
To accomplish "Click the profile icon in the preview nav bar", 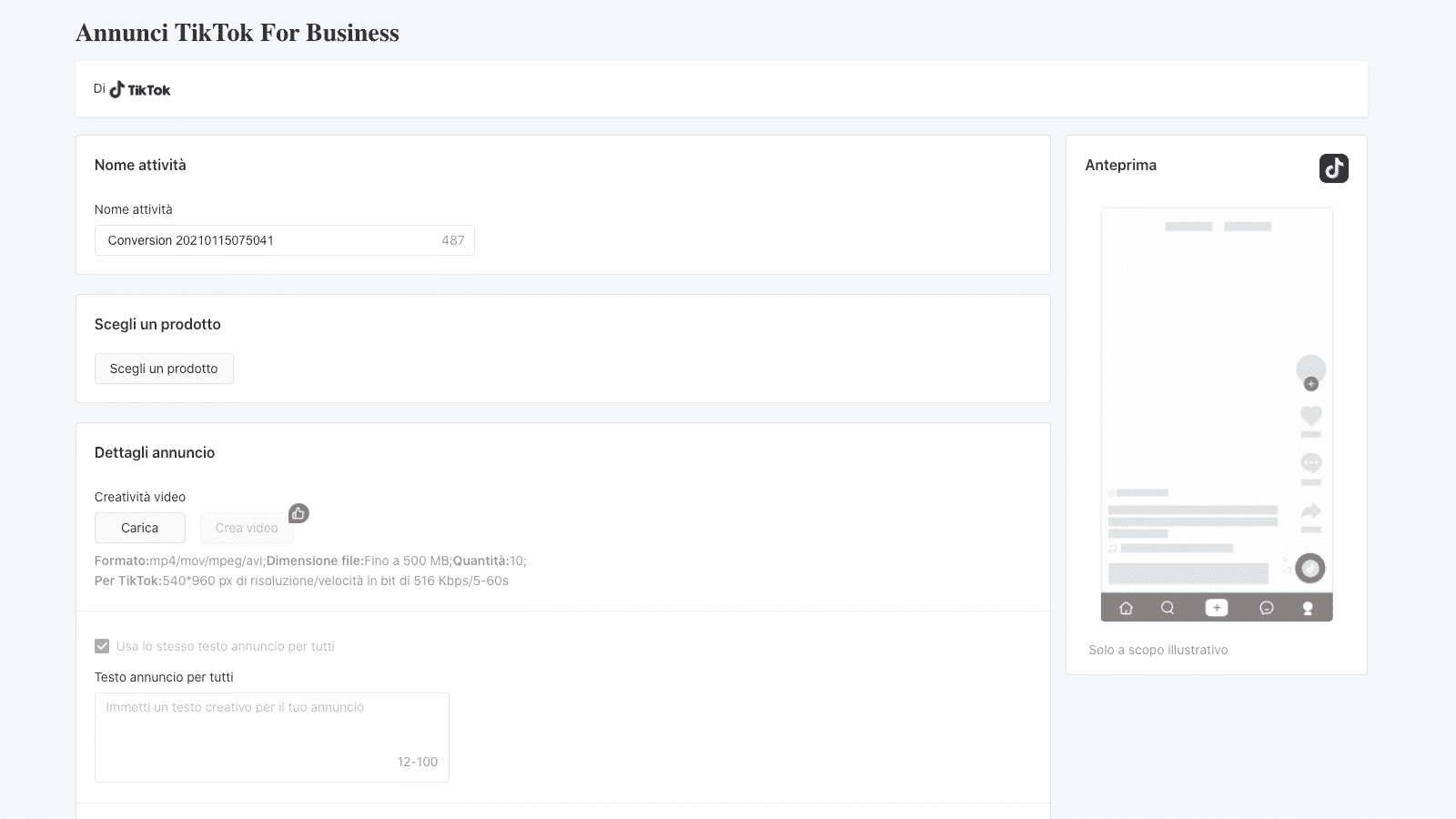I will click(x=1308, y=608).
